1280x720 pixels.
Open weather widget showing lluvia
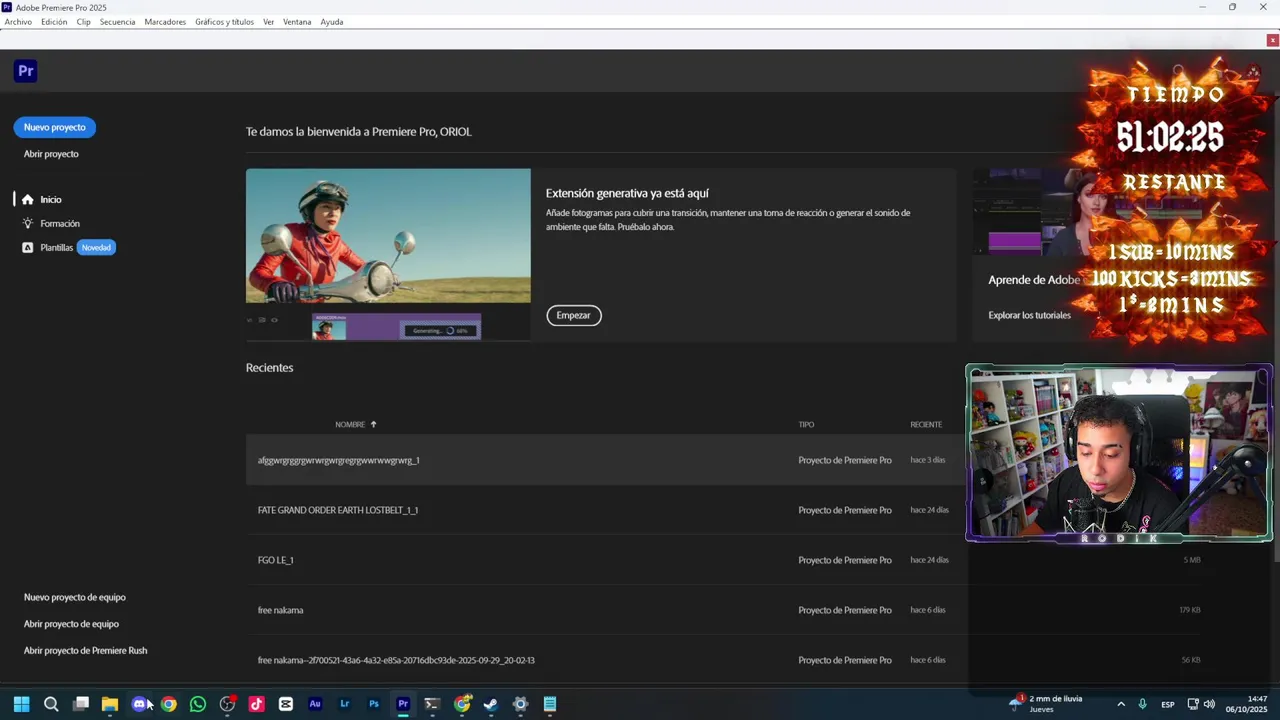[x=1046, y=704]
